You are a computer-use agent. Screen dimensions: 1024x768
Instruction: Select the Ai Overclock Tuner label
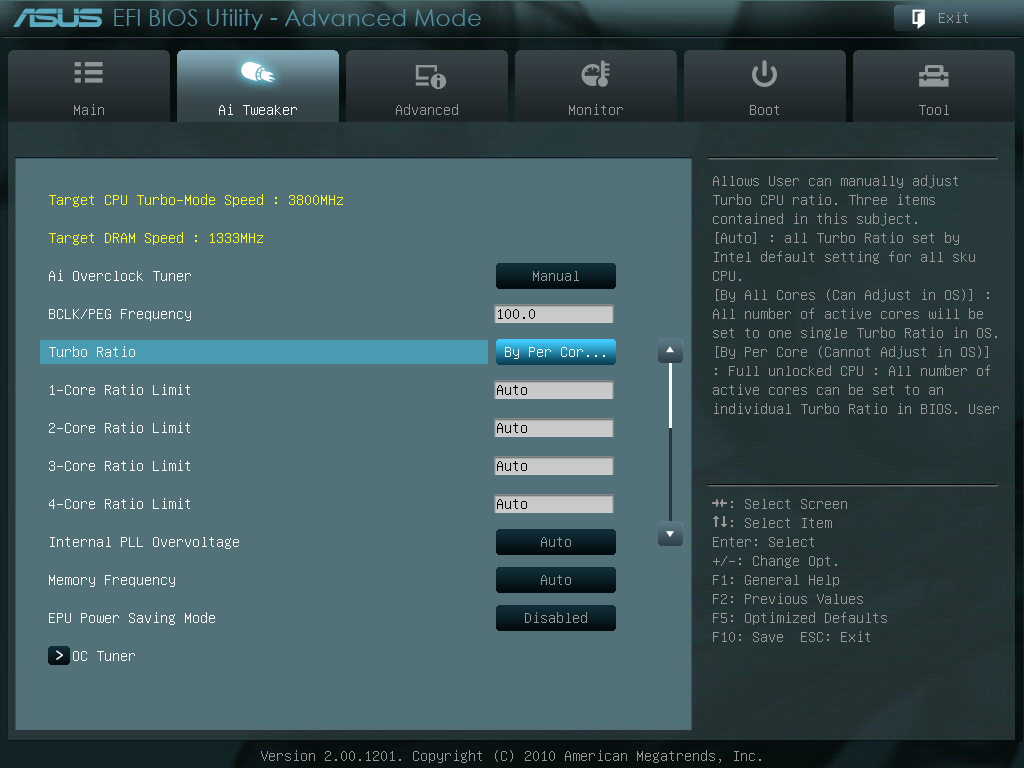pos(120,276)
